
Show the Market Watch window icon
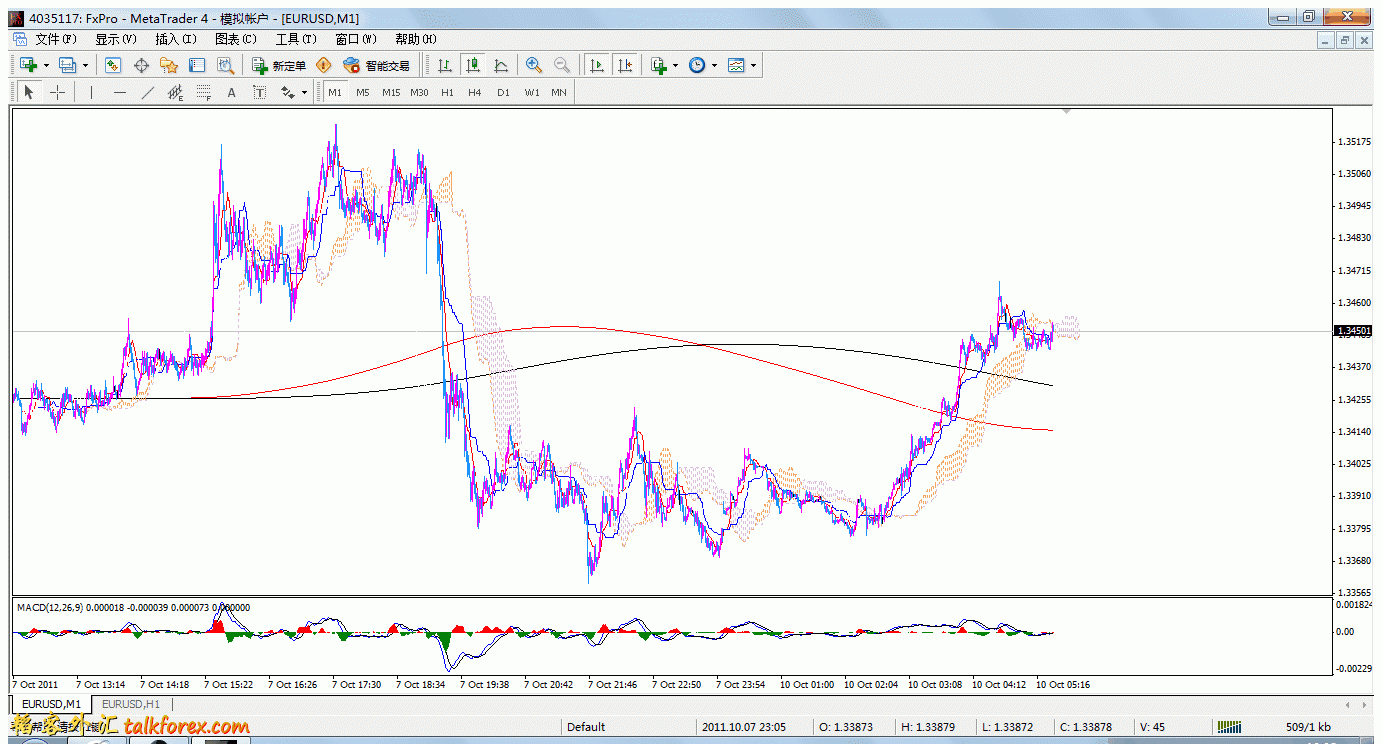coord(113,65)
